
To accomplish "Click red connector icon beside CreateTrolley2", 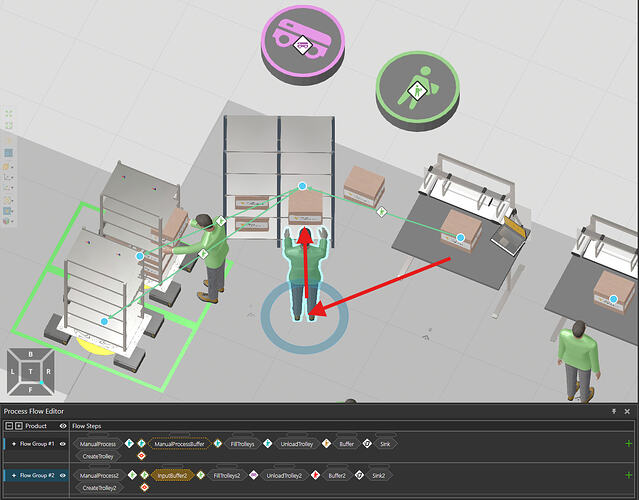I will (x=144, y=487).
